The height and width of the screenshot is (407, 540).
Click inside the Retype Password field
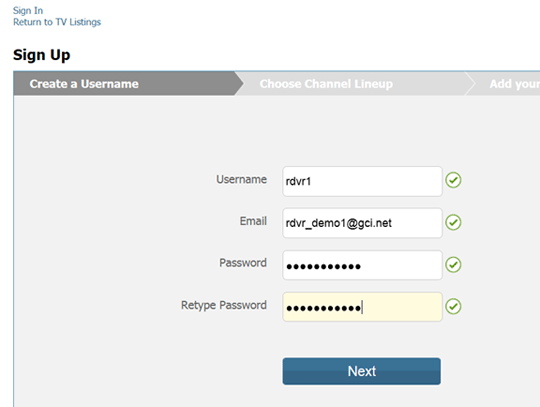click(x=362, y=307)
